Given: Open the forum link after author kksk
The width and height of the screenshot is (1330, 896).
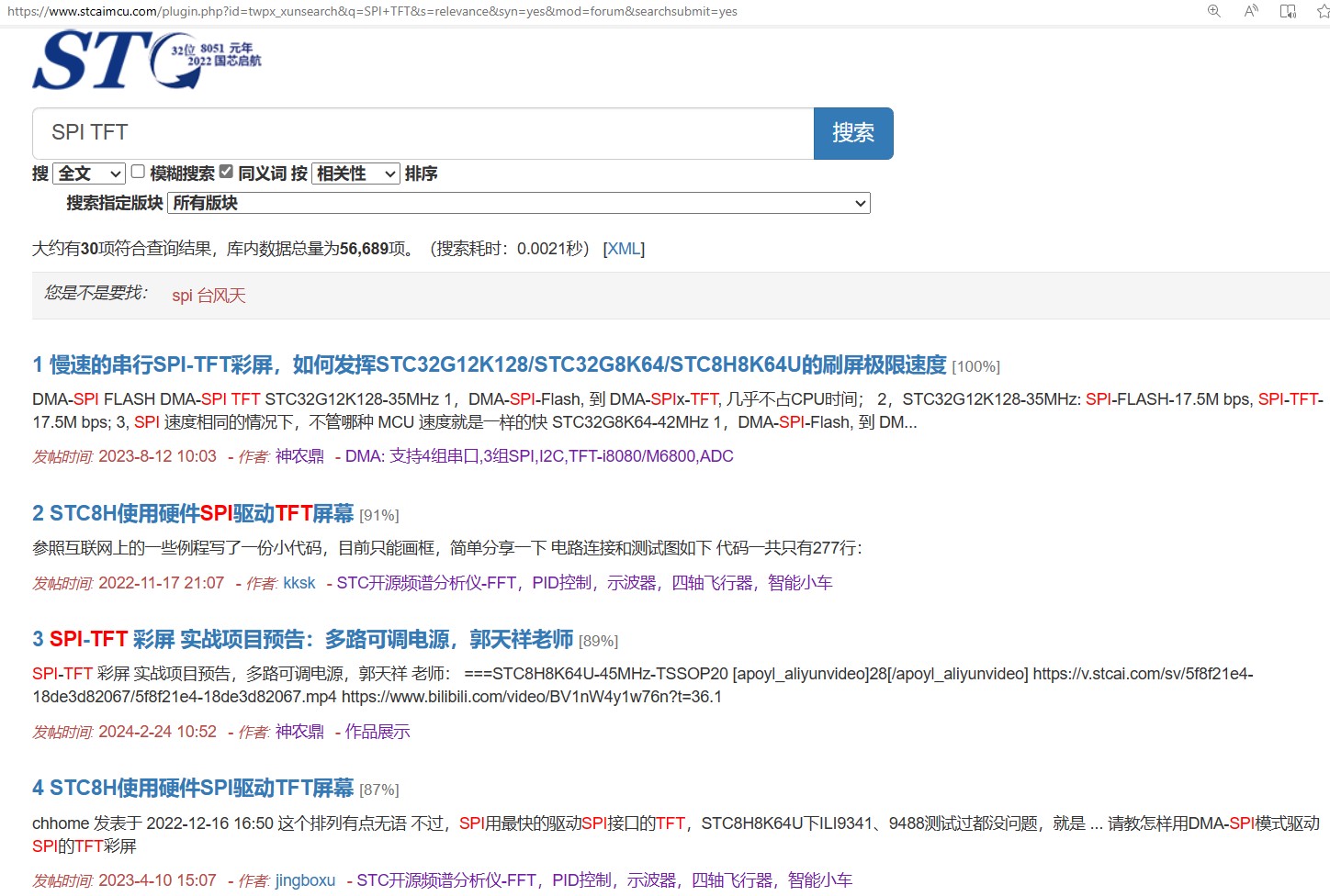Looking at the screenshot, I should 584,583.
